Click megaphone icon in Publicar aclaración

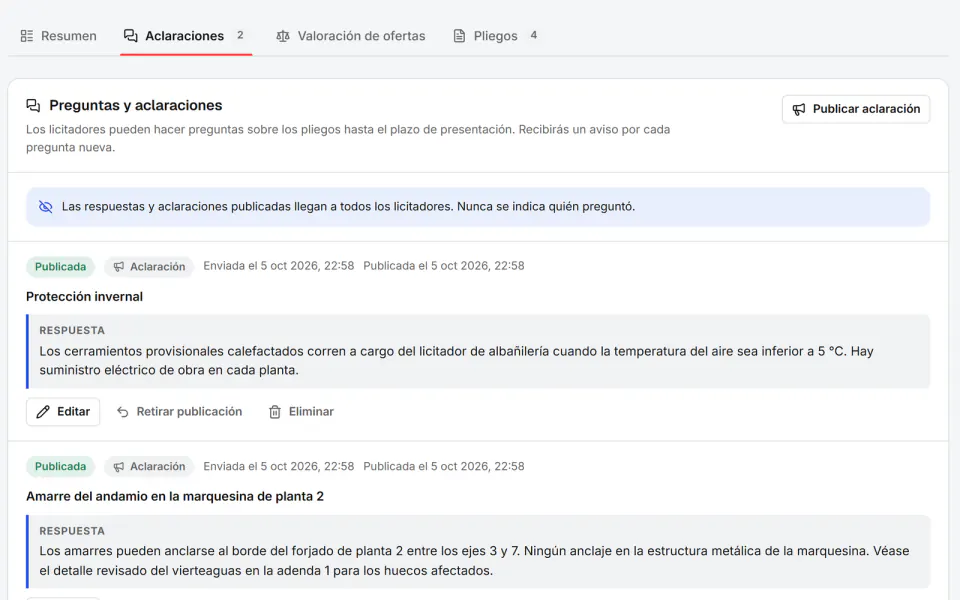point(799,110)
